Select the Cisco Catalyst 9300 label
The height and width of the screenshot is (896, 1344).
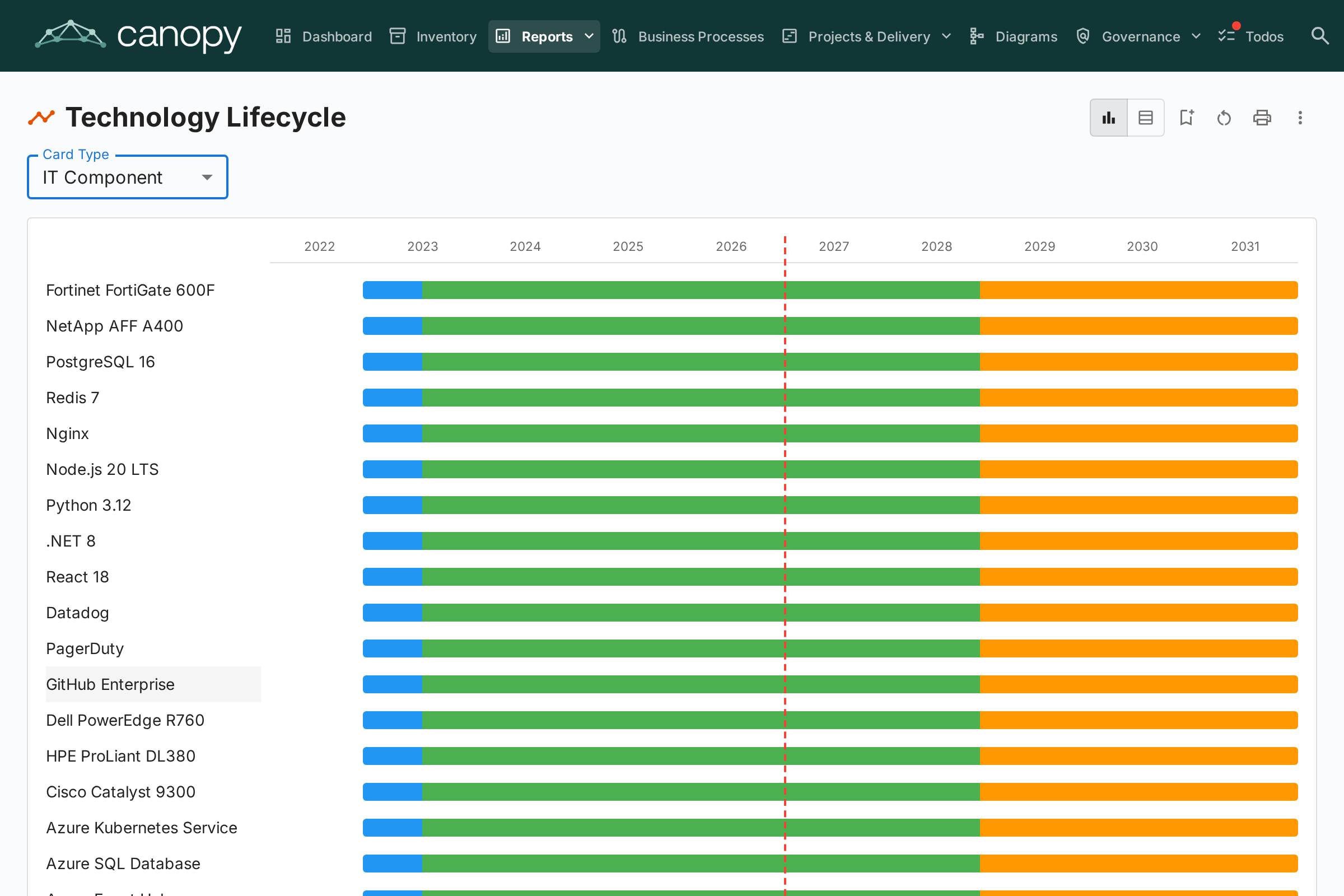point(120,792)
